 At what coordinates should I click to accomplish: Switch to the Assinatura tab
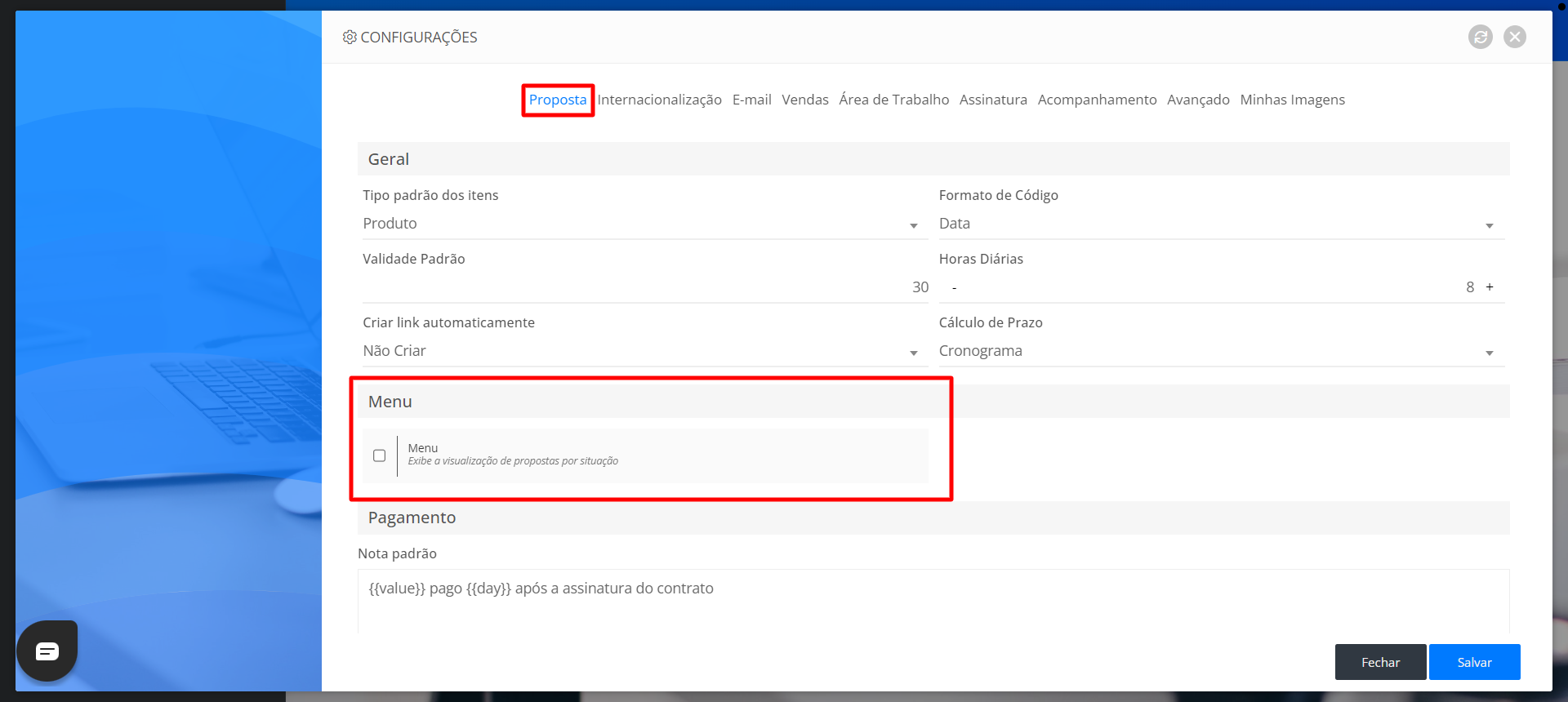click(x=993, y=100)
